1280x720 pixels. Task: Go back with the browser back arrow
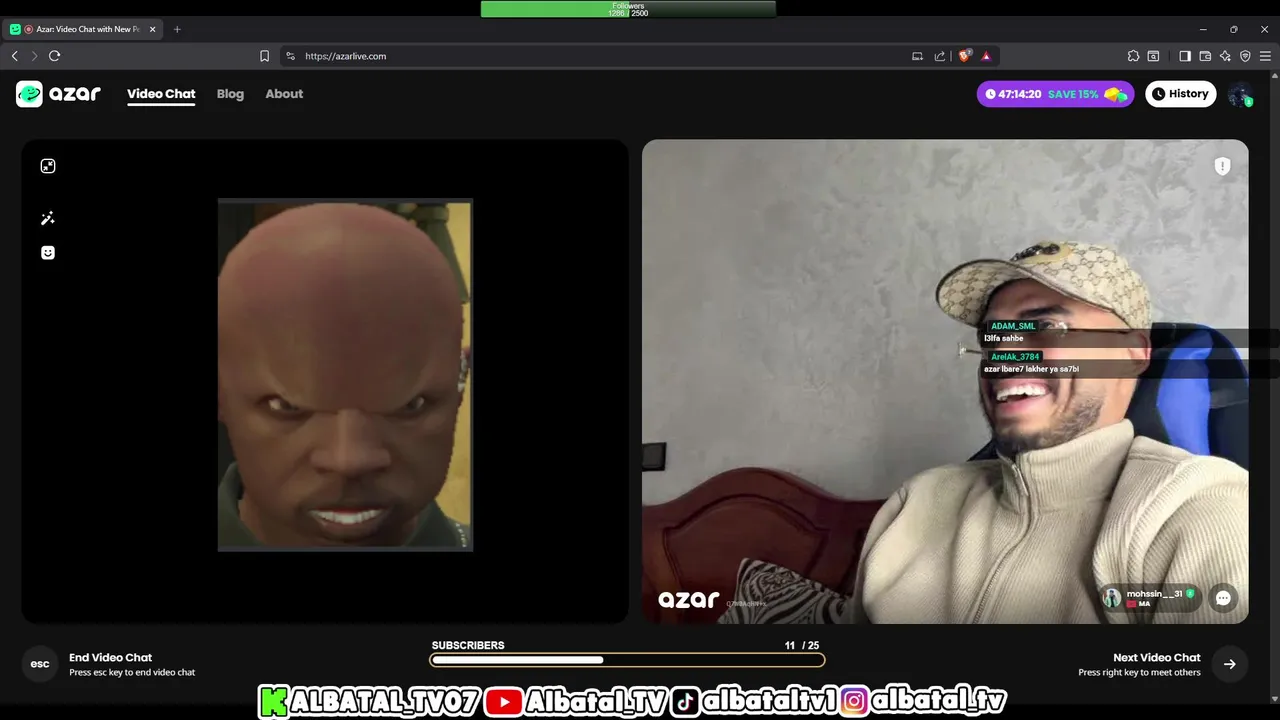pyautogui.click(x=14, y=56)
